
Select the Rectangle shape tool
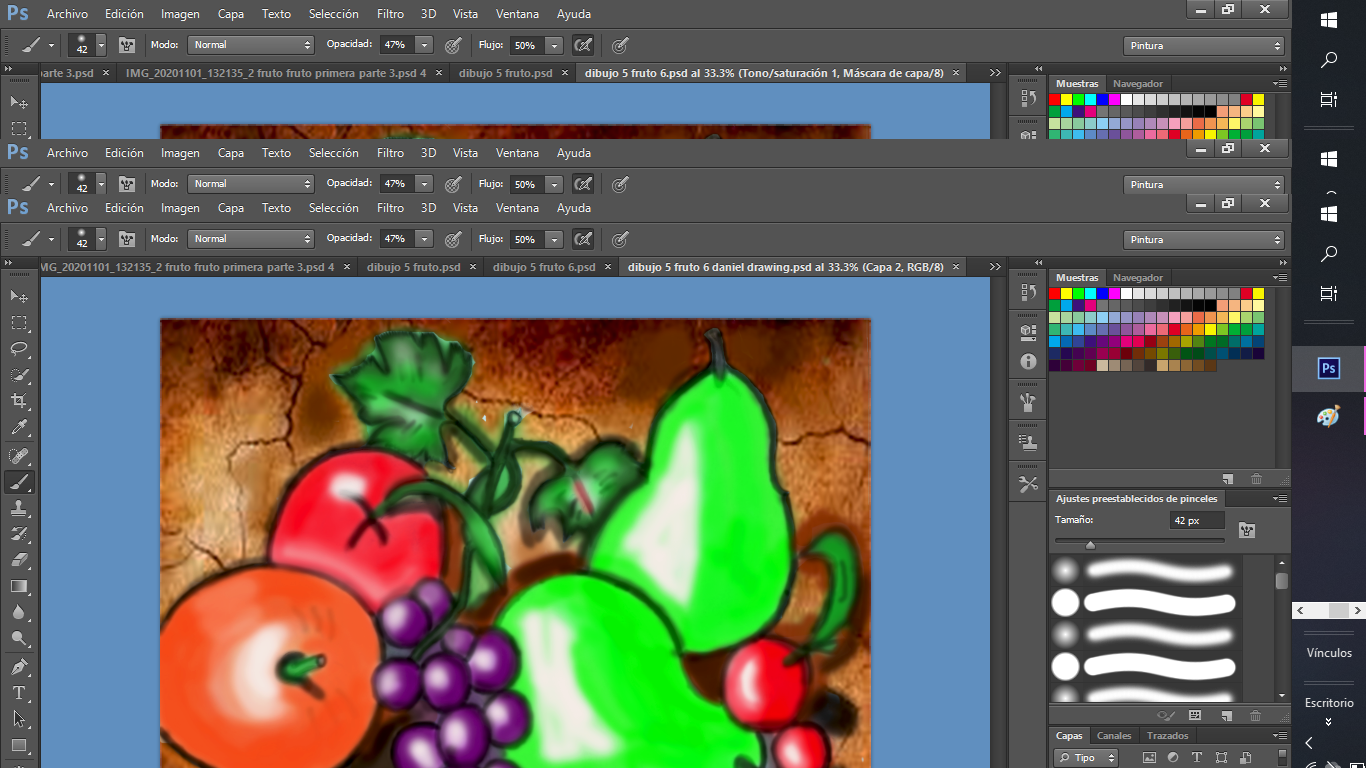point(19,745)
